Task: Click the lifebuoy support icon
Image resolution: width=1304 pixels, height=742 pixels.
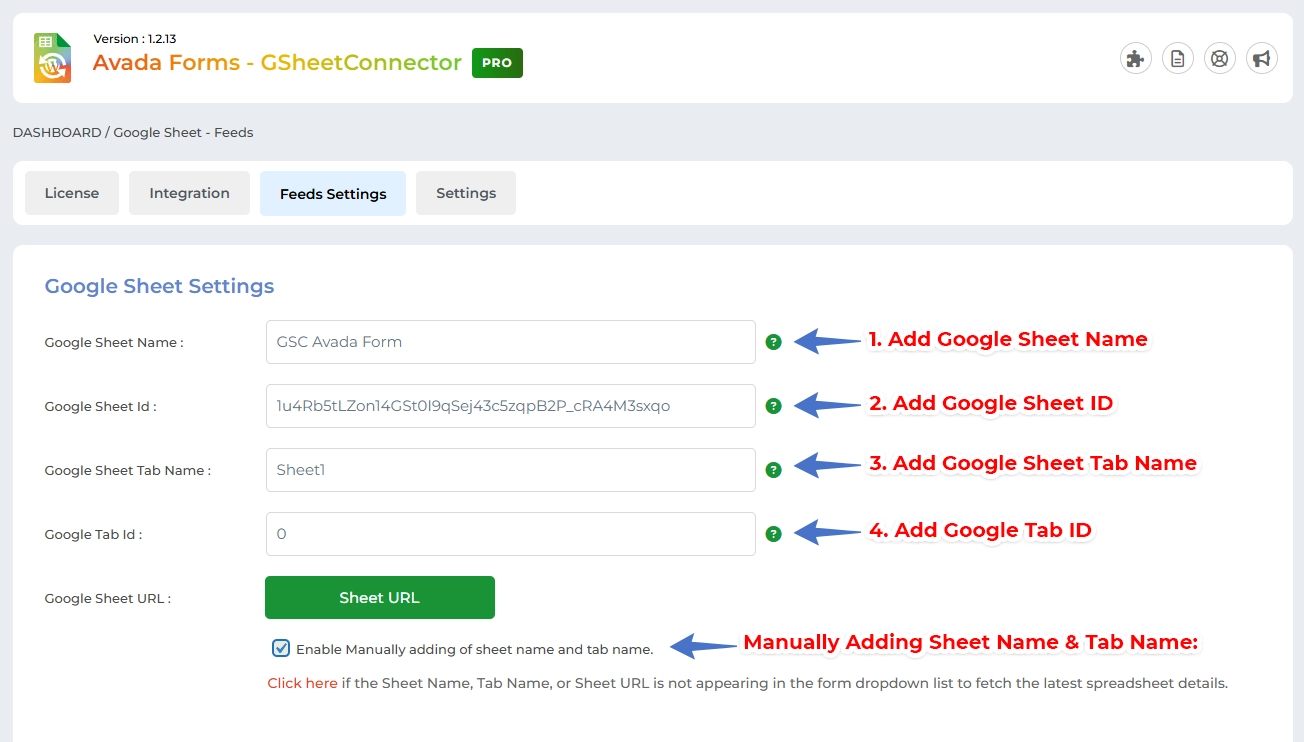Action: pos(1219,59)
